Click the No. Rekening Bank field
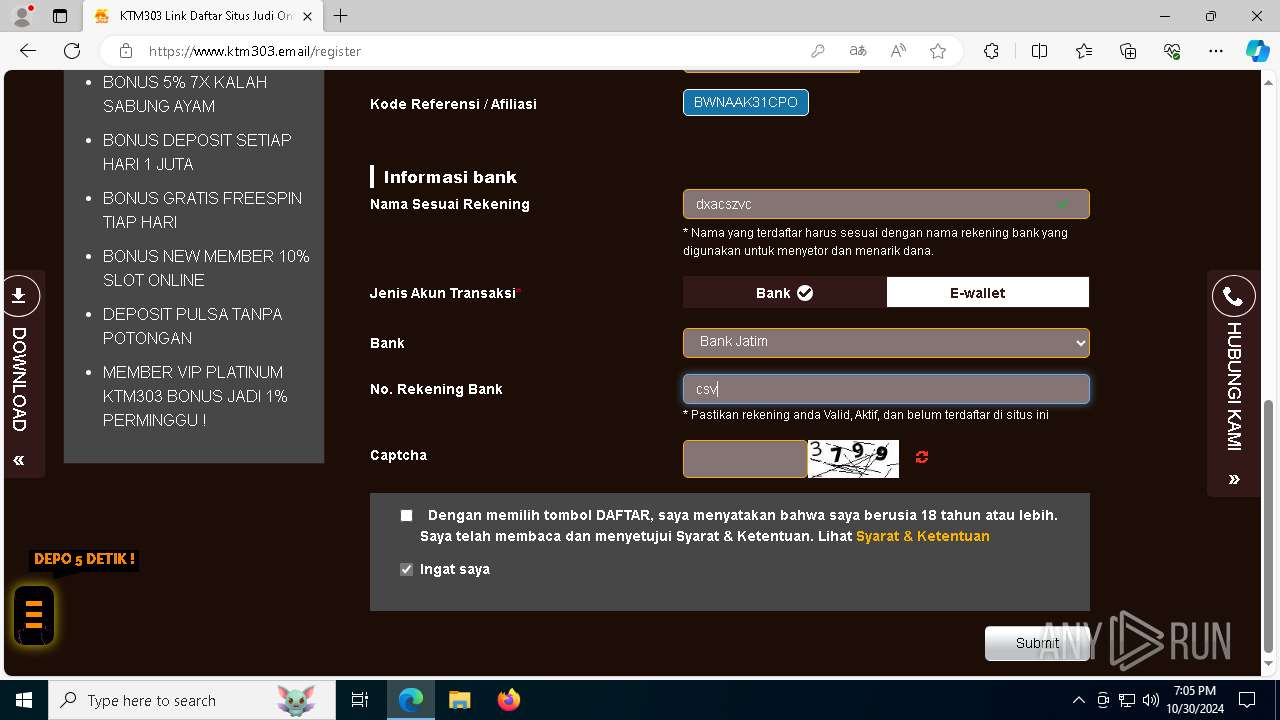 pos(886,389)
